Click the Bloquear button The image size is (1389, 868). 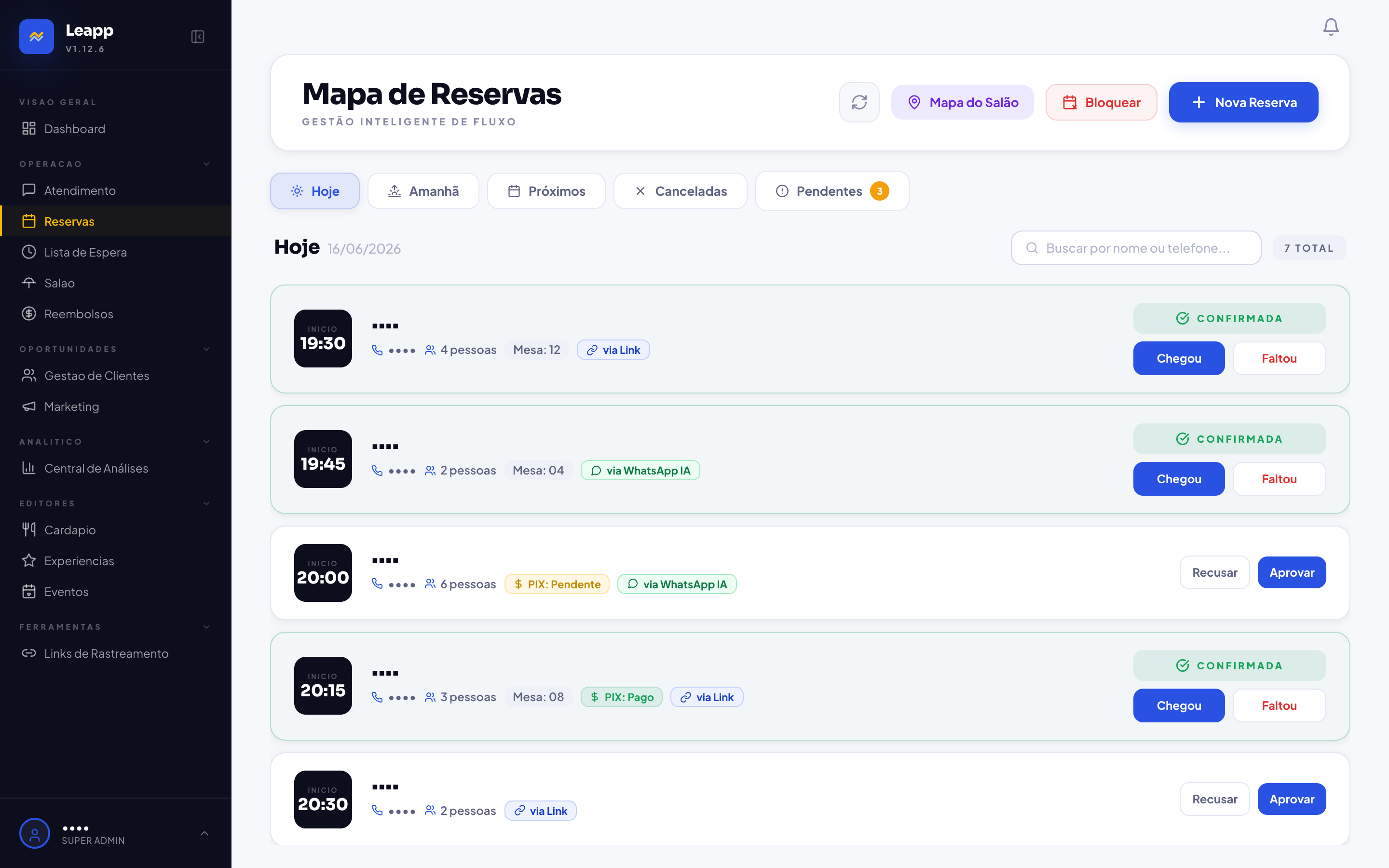1101,102
